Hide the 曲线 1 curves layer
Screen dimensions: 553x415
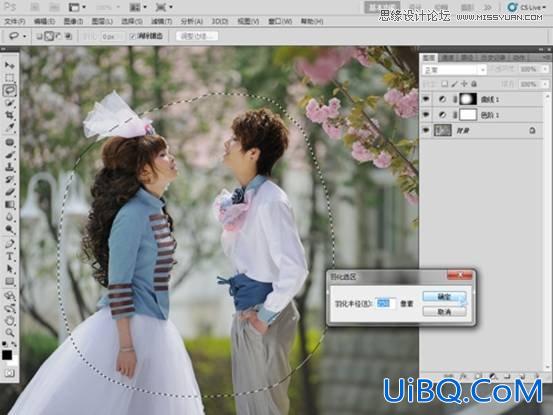426,99
